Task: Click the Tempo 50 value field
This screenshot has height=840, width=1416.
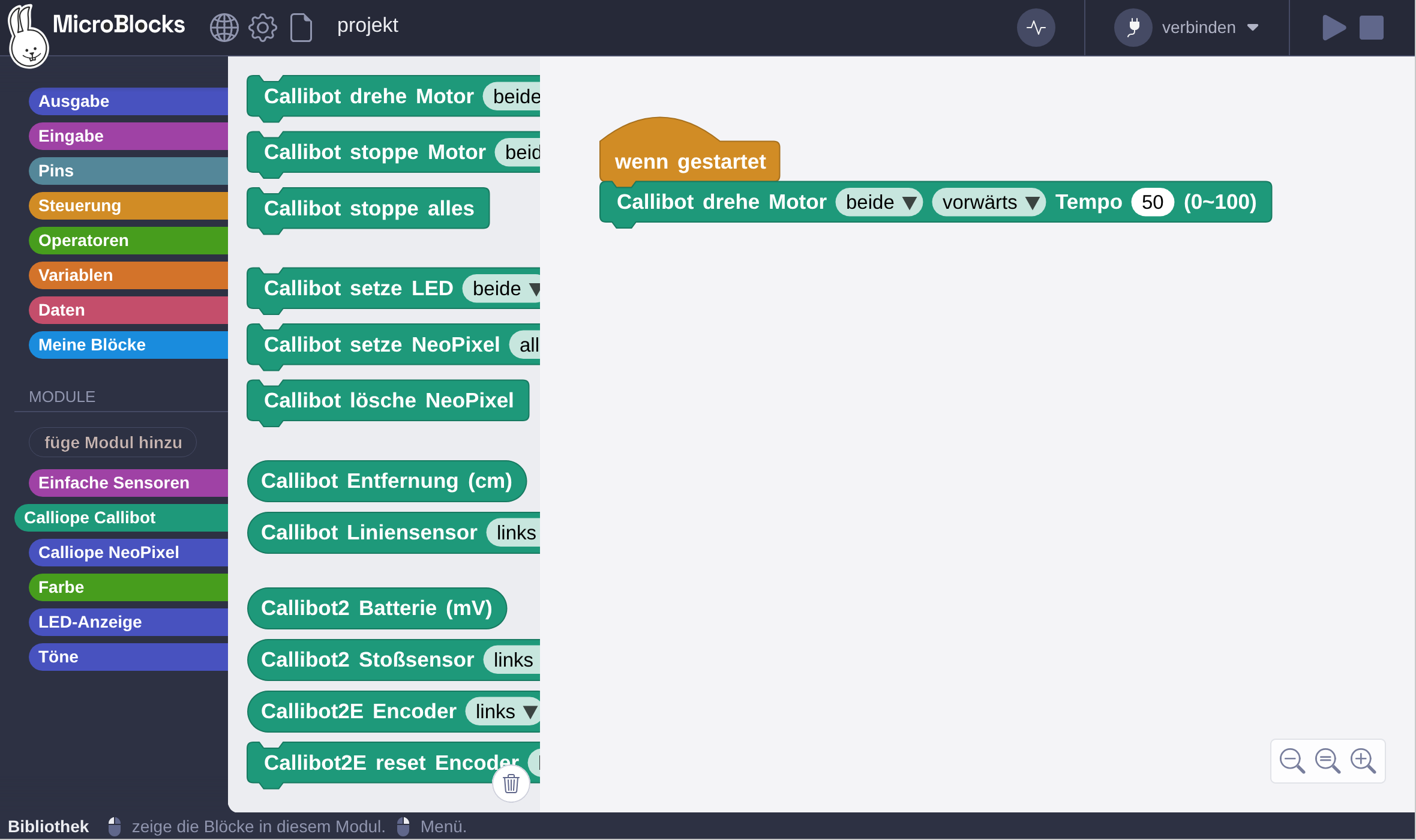Action: pyautogui.click(x=1152, y=202)
